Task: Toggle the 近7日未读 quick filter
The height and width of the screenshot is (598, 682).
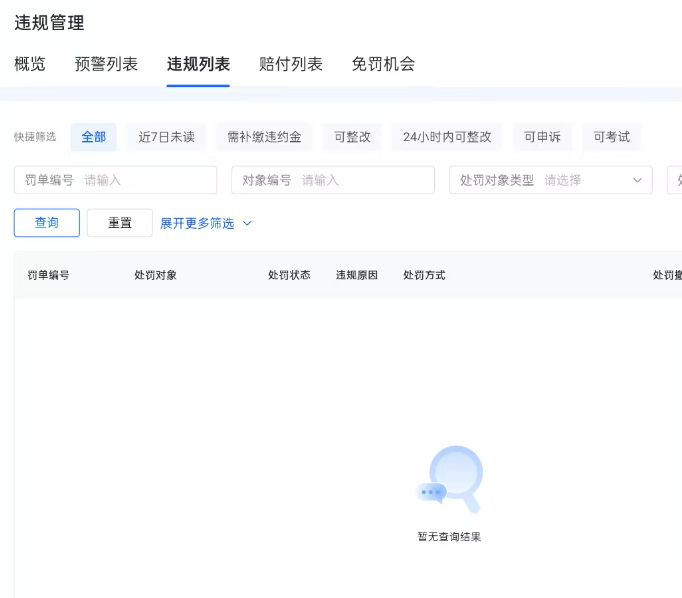Action: tap(166, 137)
